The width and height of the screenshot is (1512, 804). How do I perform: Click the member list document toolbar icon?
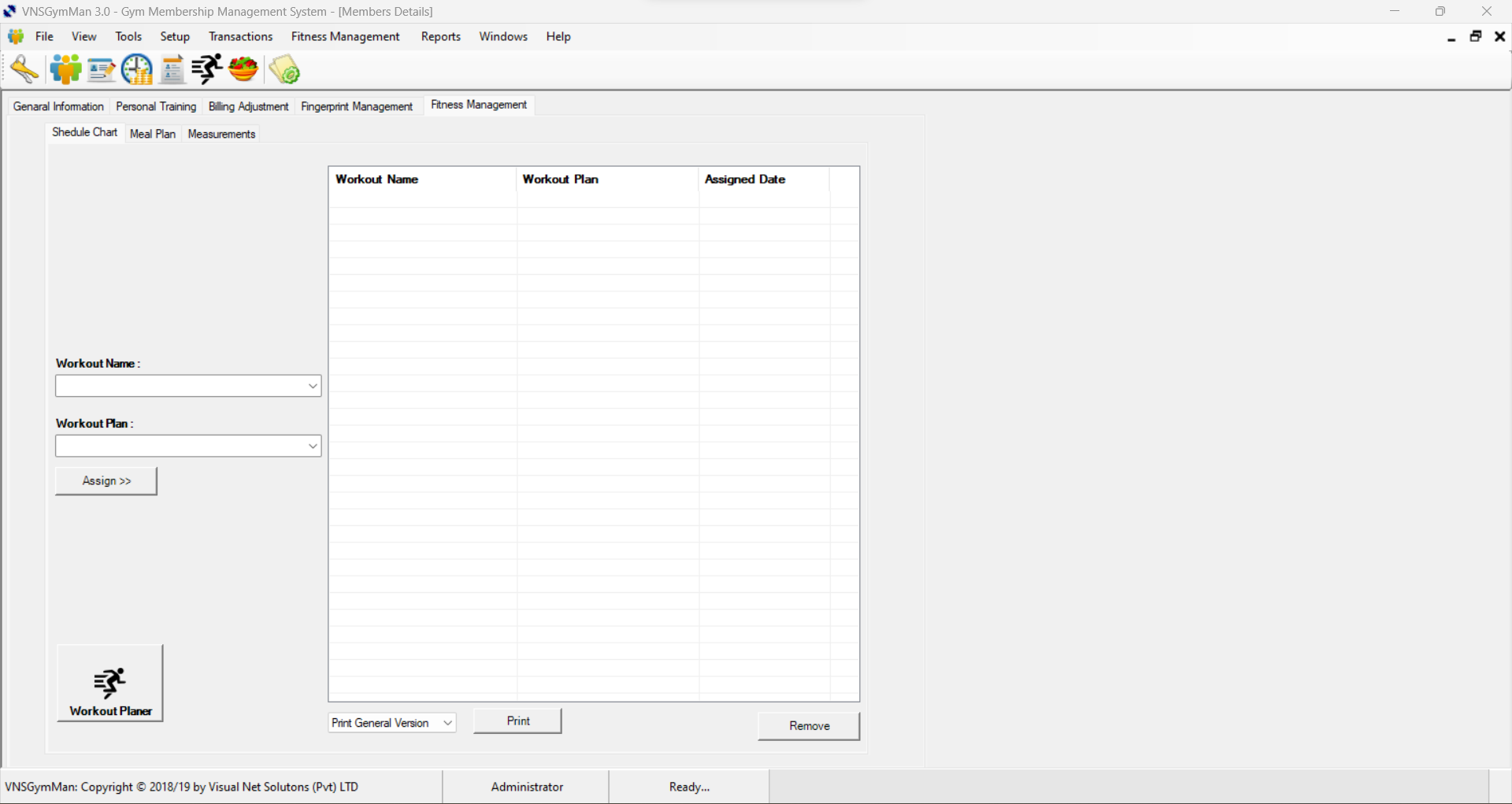point(172,69)
